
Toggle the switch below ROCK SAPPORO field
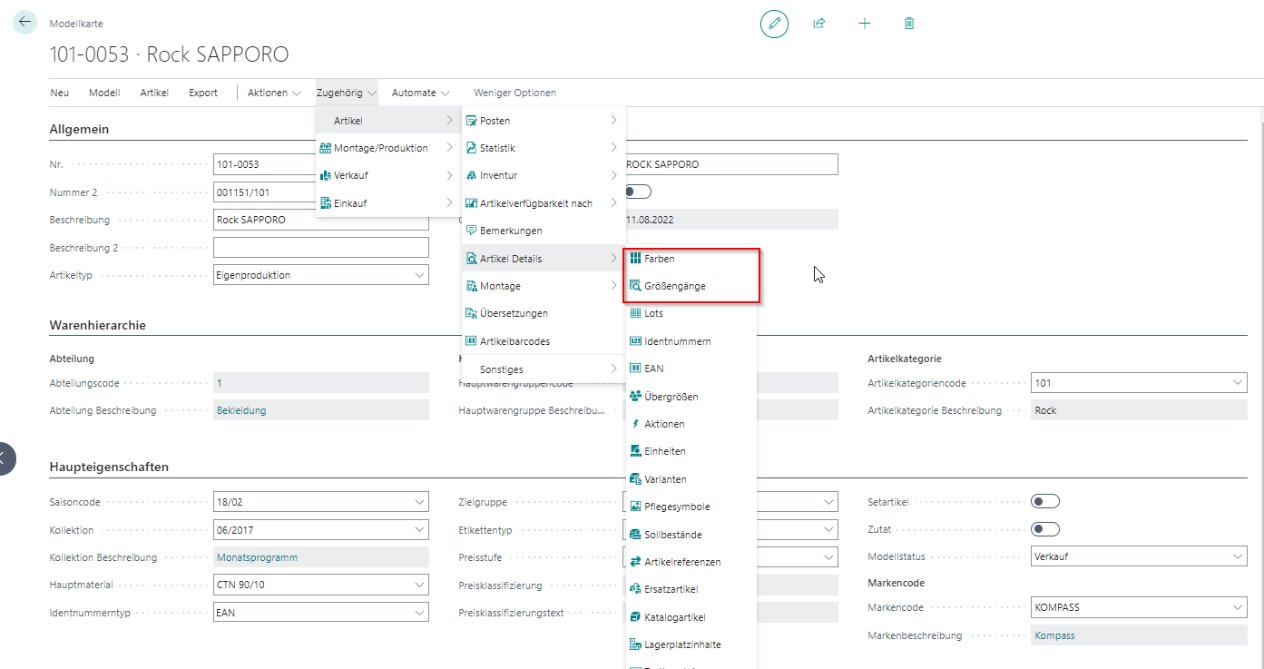638,191
